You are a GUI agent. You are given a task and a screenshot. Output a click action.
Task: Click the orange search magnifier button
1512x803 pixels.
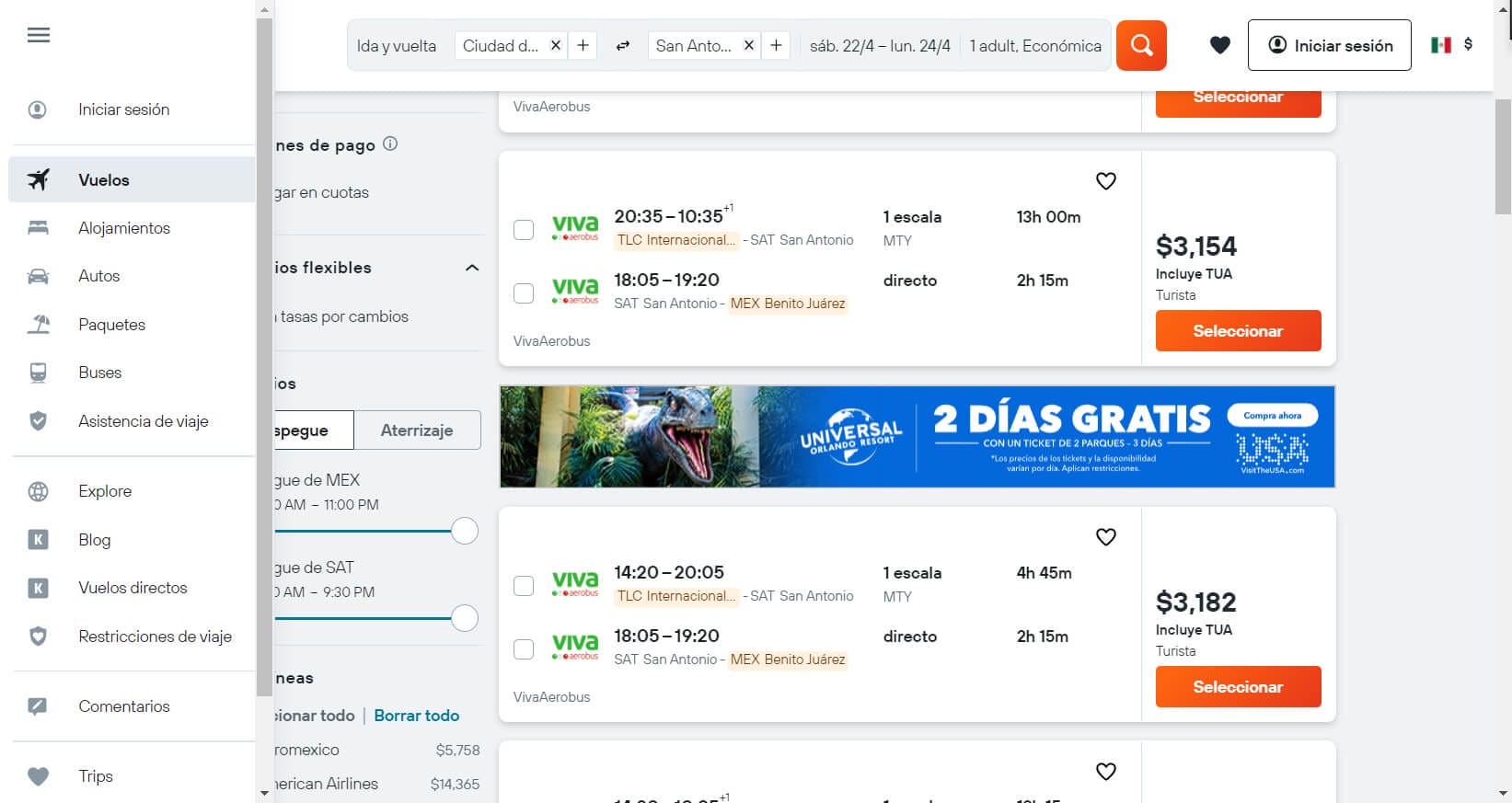click(x=1141, y=45)
